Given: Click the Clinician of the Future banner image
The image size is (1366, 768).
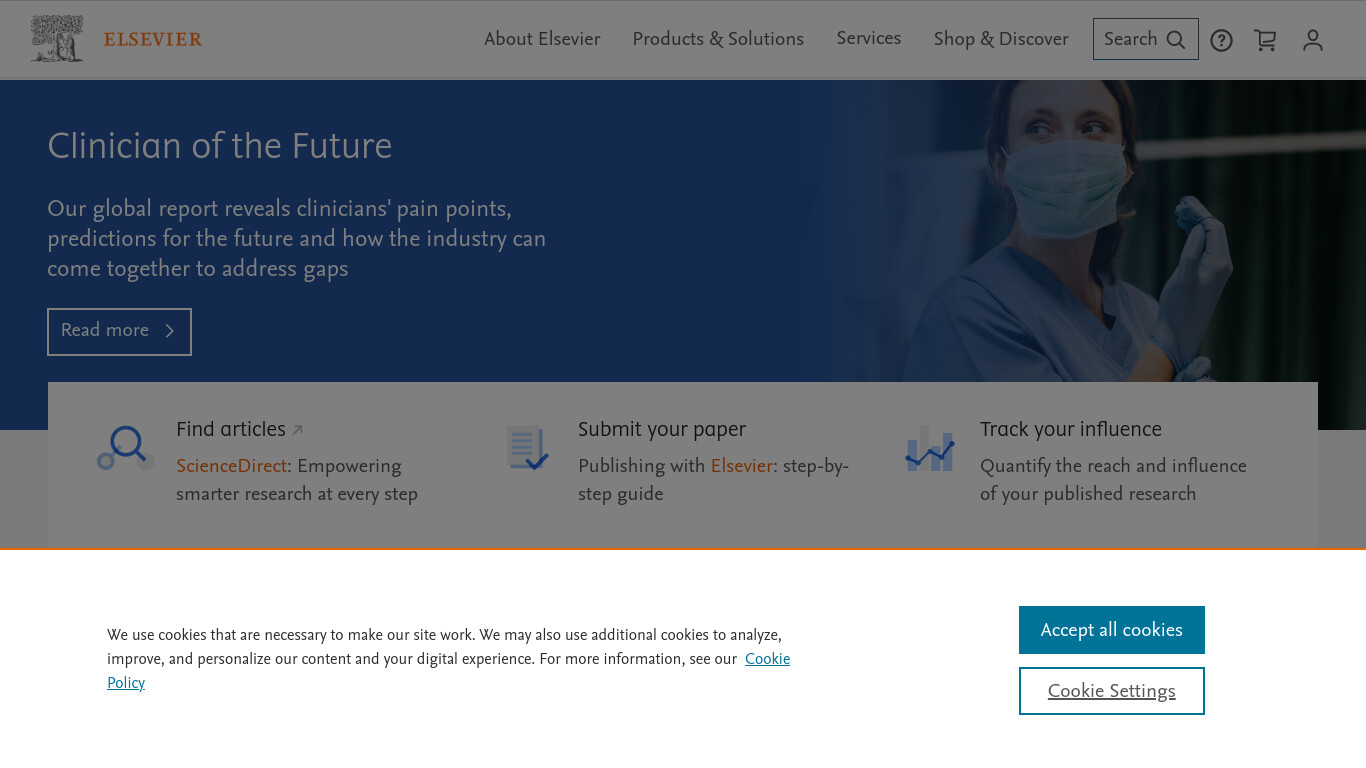Looking at the screenshot, I should click(1080, 230).
